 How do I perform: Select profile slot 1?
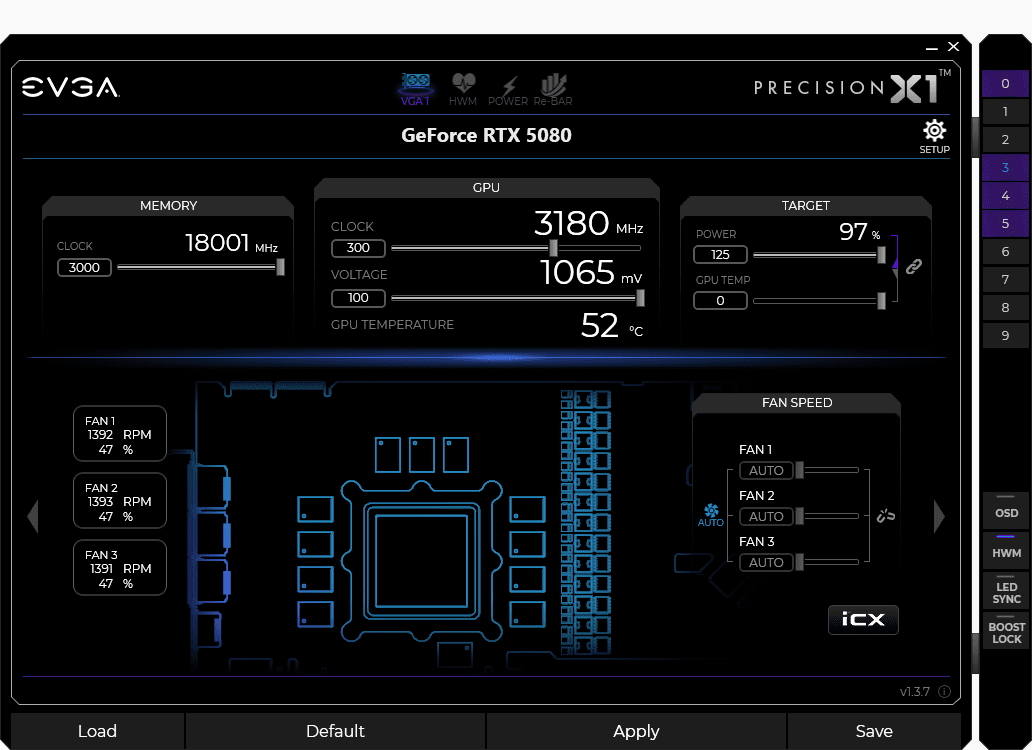1005,111
